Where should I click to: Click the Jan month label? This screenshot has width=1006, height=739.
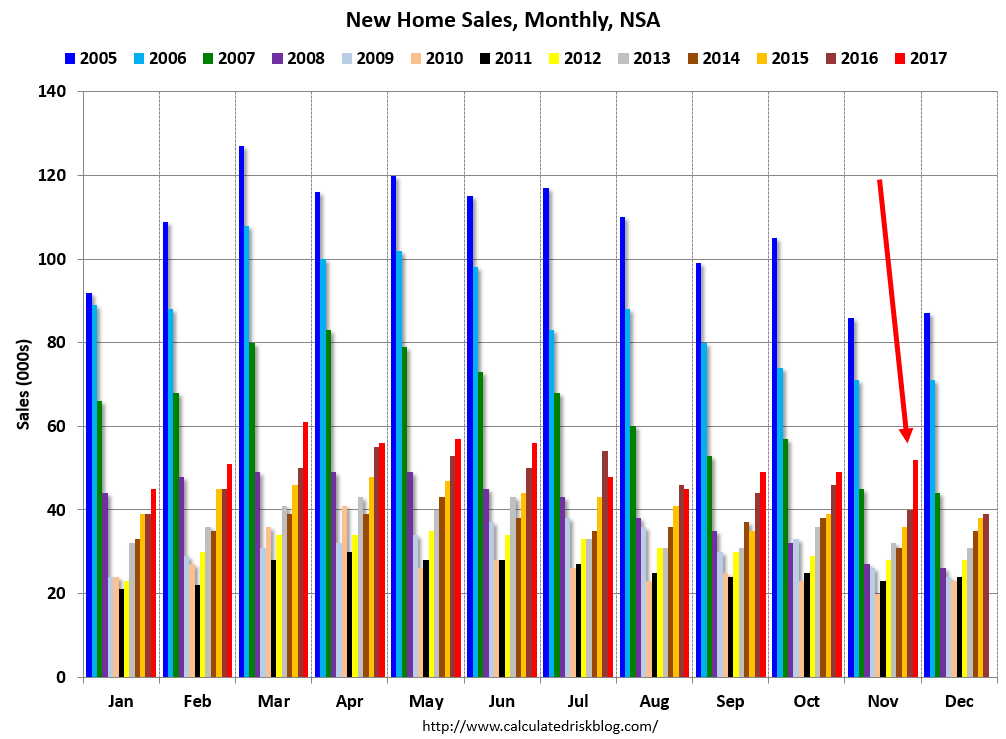121,701
